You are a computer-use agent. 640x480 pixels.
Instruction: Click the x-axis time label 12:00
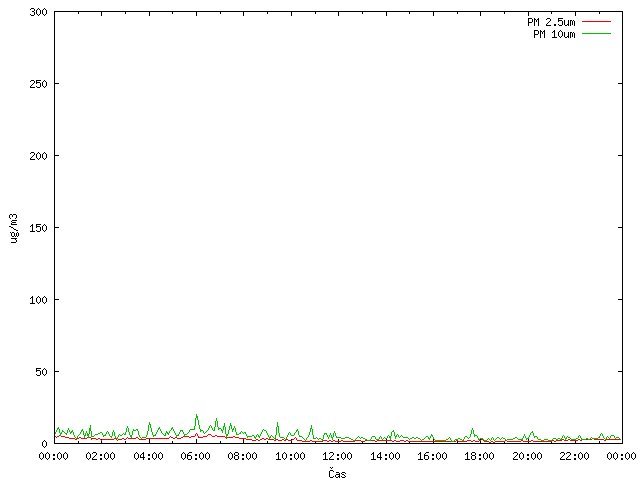point(338,456)
